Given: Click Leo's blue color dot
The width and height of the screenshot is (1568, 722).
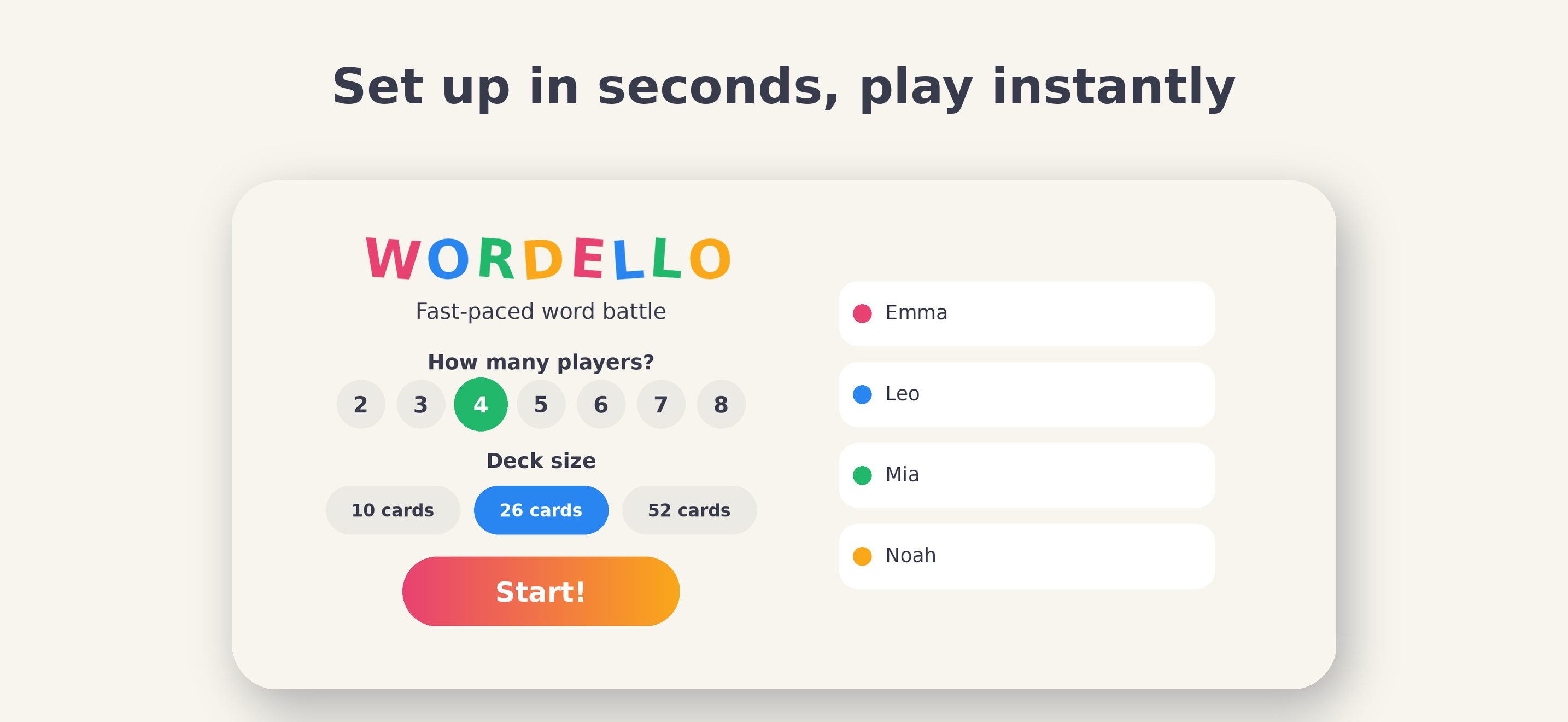Looking at the screenshot, I should click(862, 394).
